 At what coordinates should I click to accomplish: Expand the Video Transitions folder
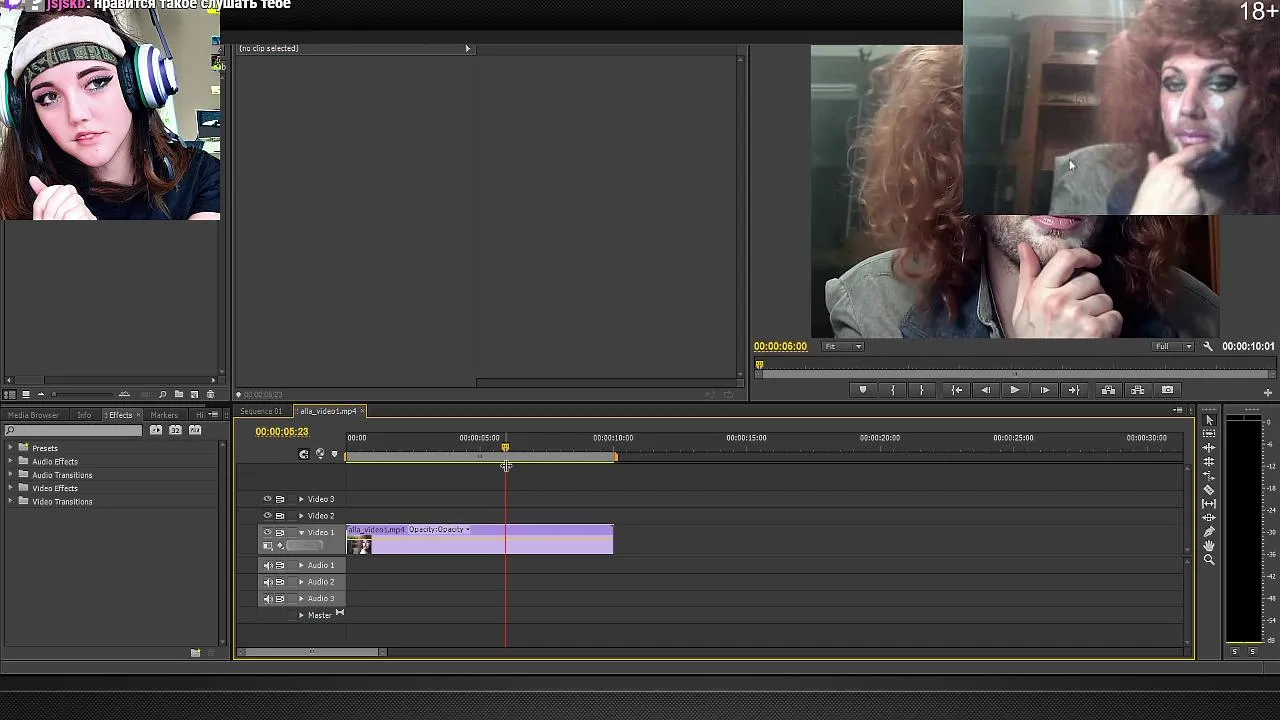[10, 501]
